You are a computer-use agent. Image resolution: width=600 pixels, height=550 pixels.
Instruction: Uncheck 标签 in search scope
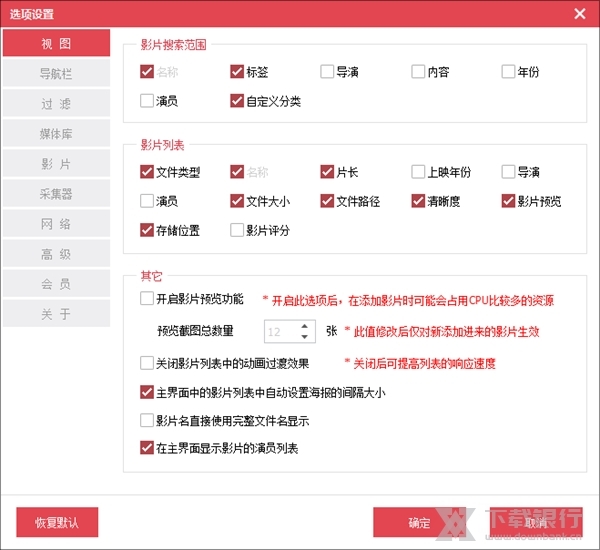point(237,72)
